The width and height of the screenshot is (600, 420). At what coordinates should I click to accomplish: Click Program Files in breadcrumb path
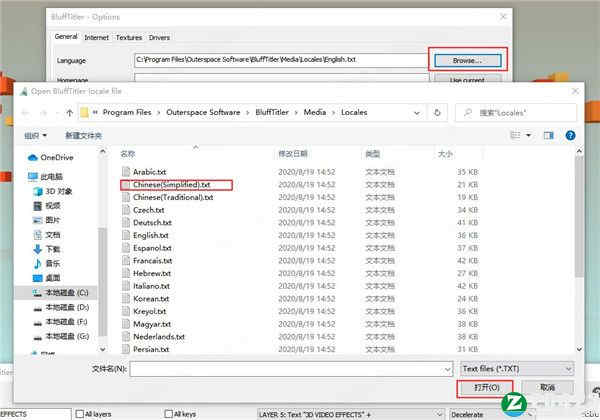point(127,112)
